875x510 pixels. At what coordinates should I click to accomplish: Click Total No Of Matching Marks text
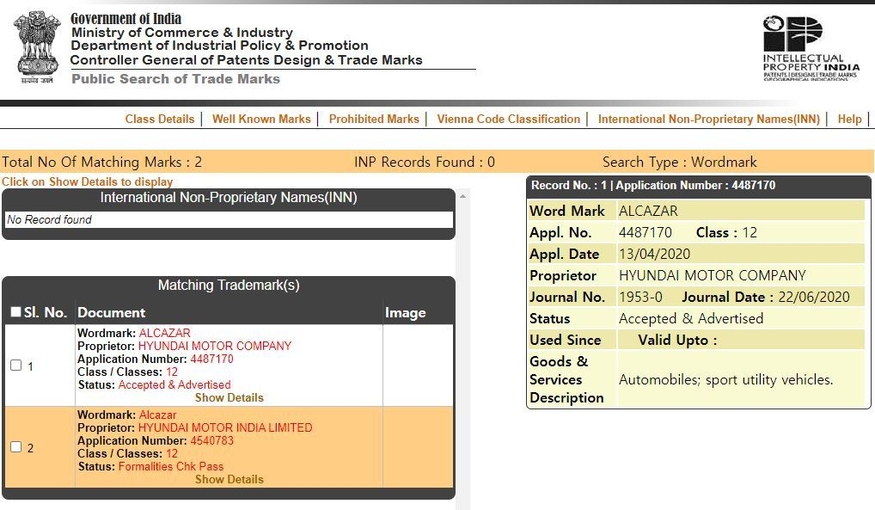point(102,162)
